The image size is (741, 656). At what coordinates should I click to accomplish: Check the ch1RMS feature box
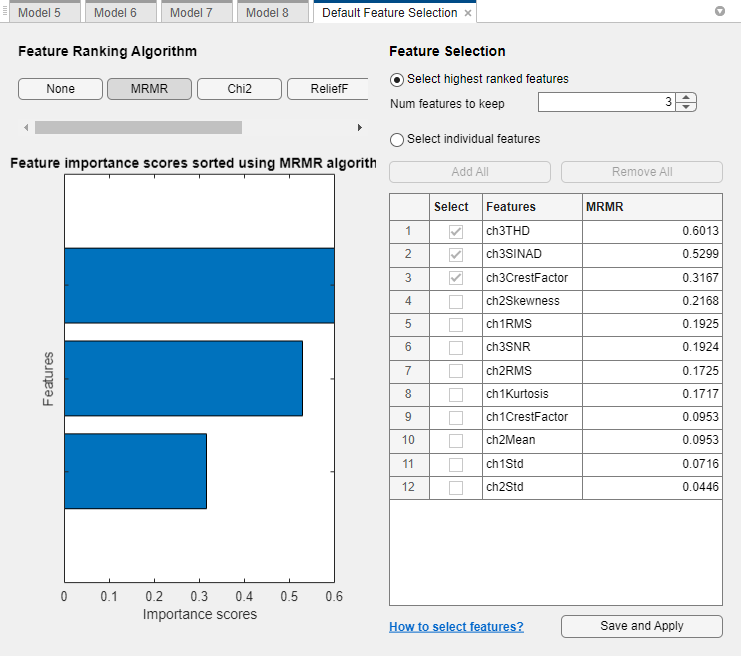[x=456, y=324]
